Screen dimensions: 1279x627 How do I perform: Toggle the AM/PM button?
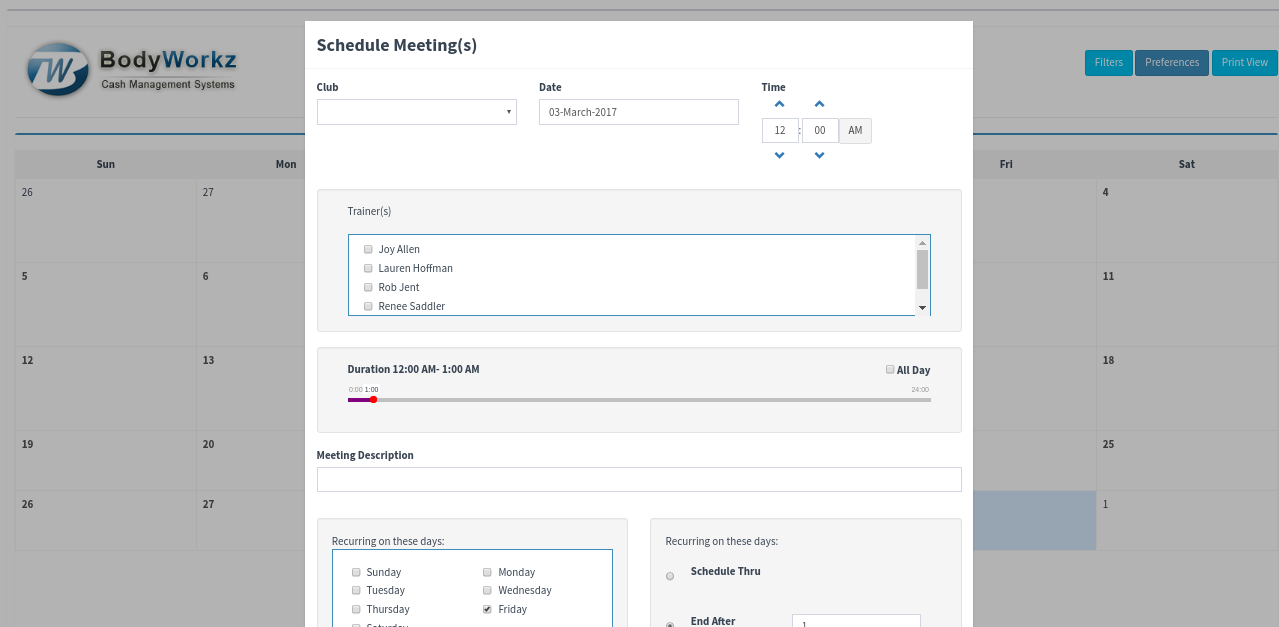(855, 131)
